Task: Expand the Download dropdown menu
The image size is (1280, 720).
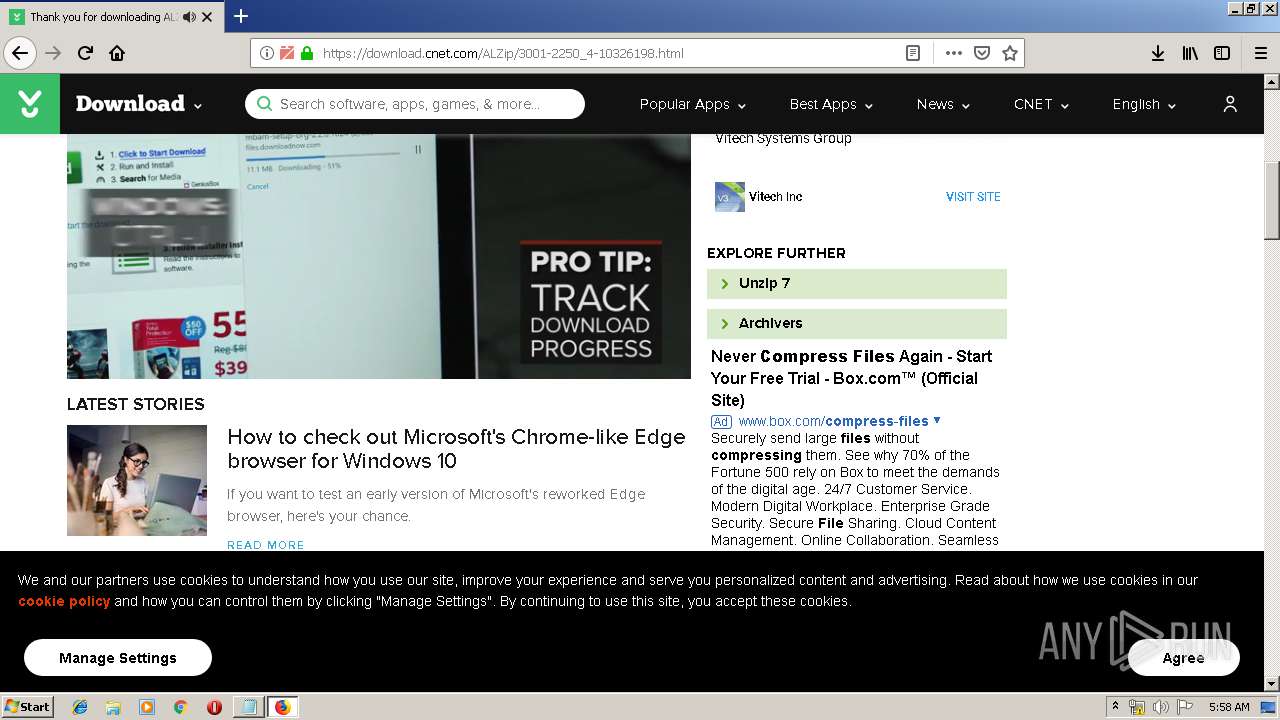Action: tap(139, 104)
